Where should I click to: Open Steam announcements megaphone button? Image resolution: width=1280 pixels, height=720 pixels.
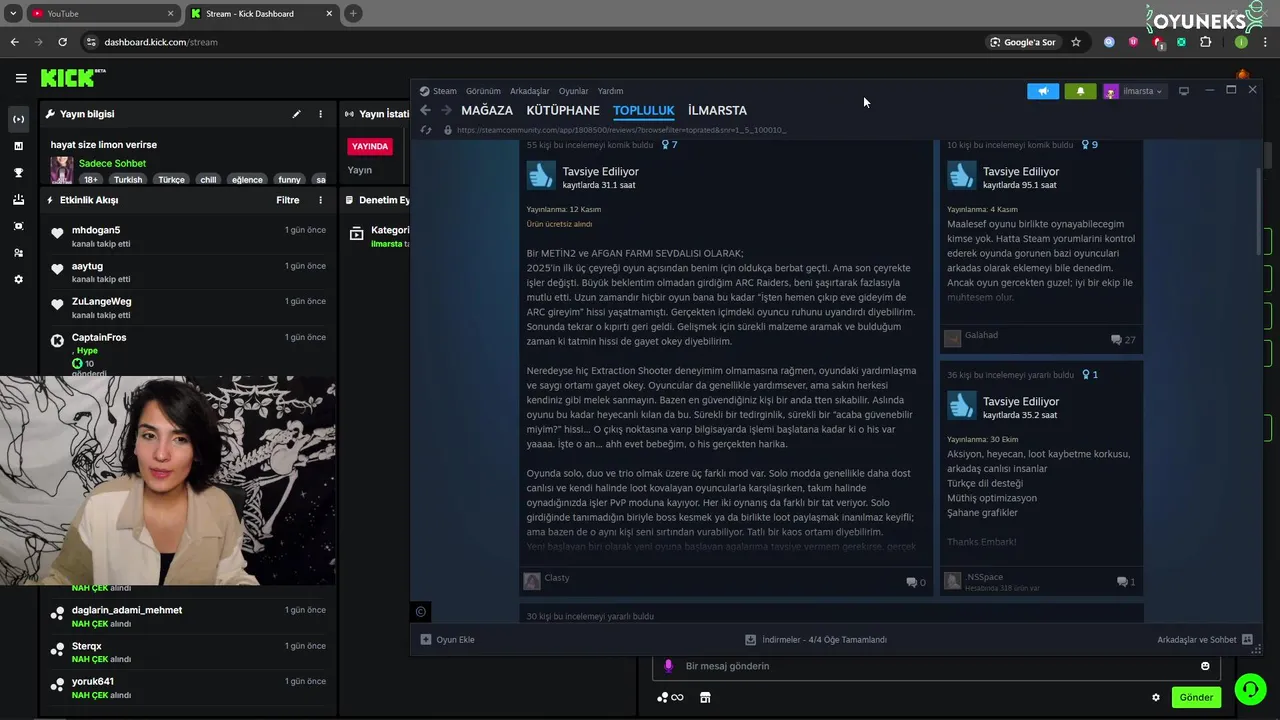pos(1043,91)
